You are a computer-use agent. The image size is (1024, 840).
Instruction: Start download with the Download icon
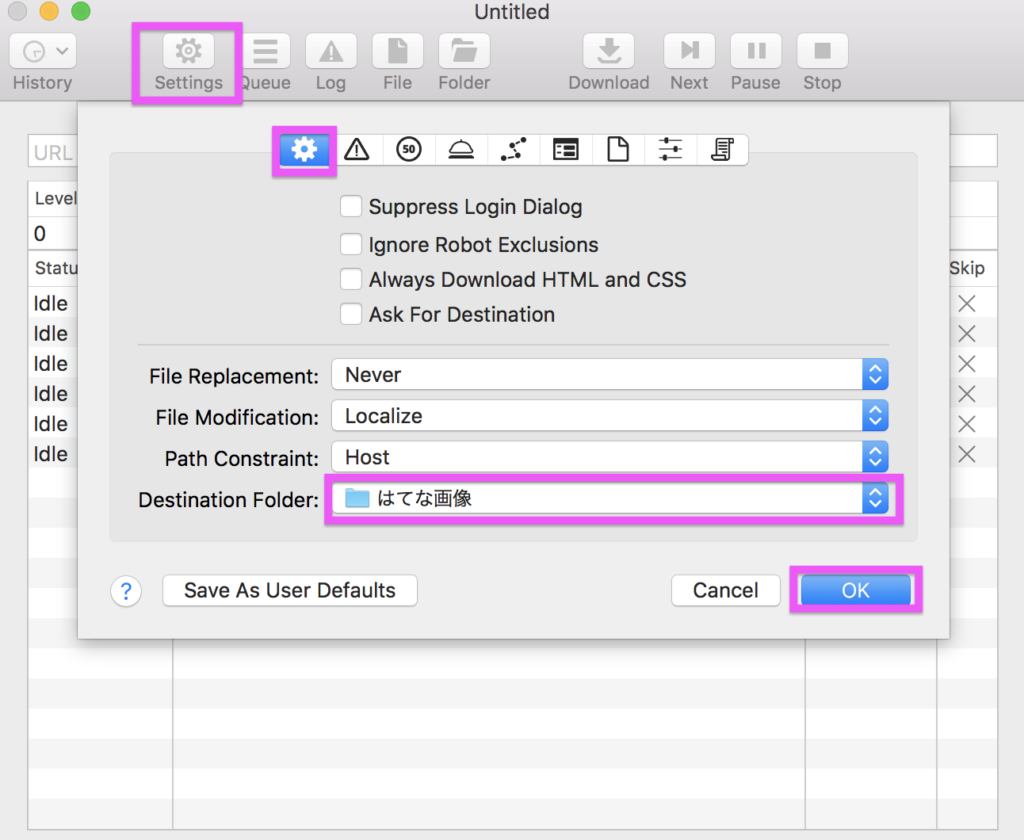pyautogui.click(x=608, y=51)
